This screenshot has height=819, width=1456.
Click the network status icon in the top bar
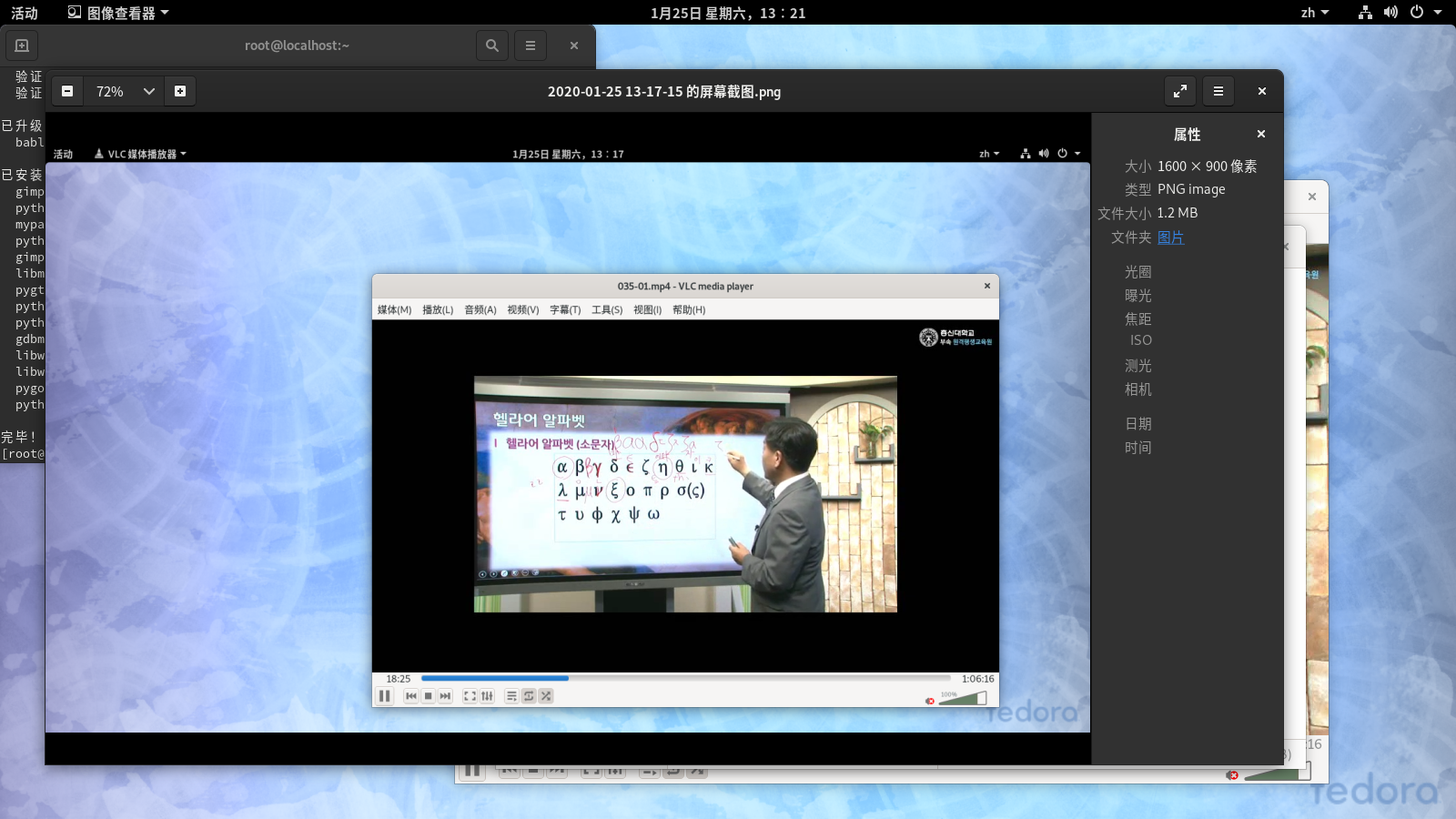click(1365, 13)
